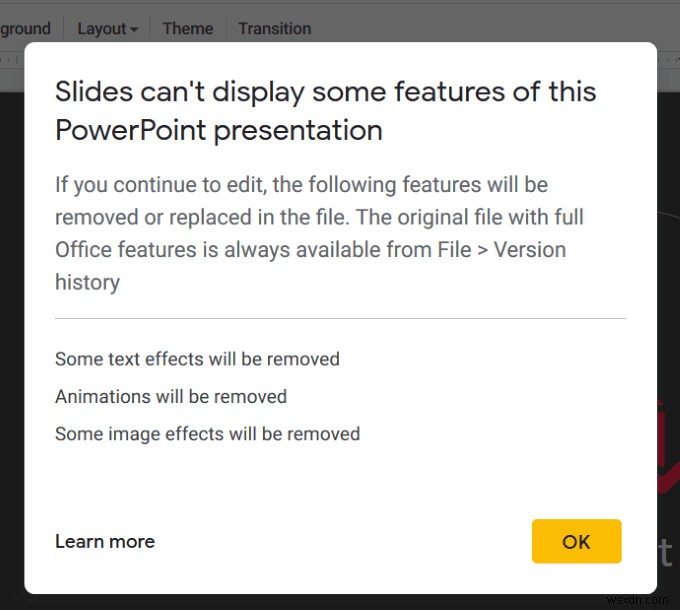Open the Learn more link
680x610 pixels.
point(105,542)
